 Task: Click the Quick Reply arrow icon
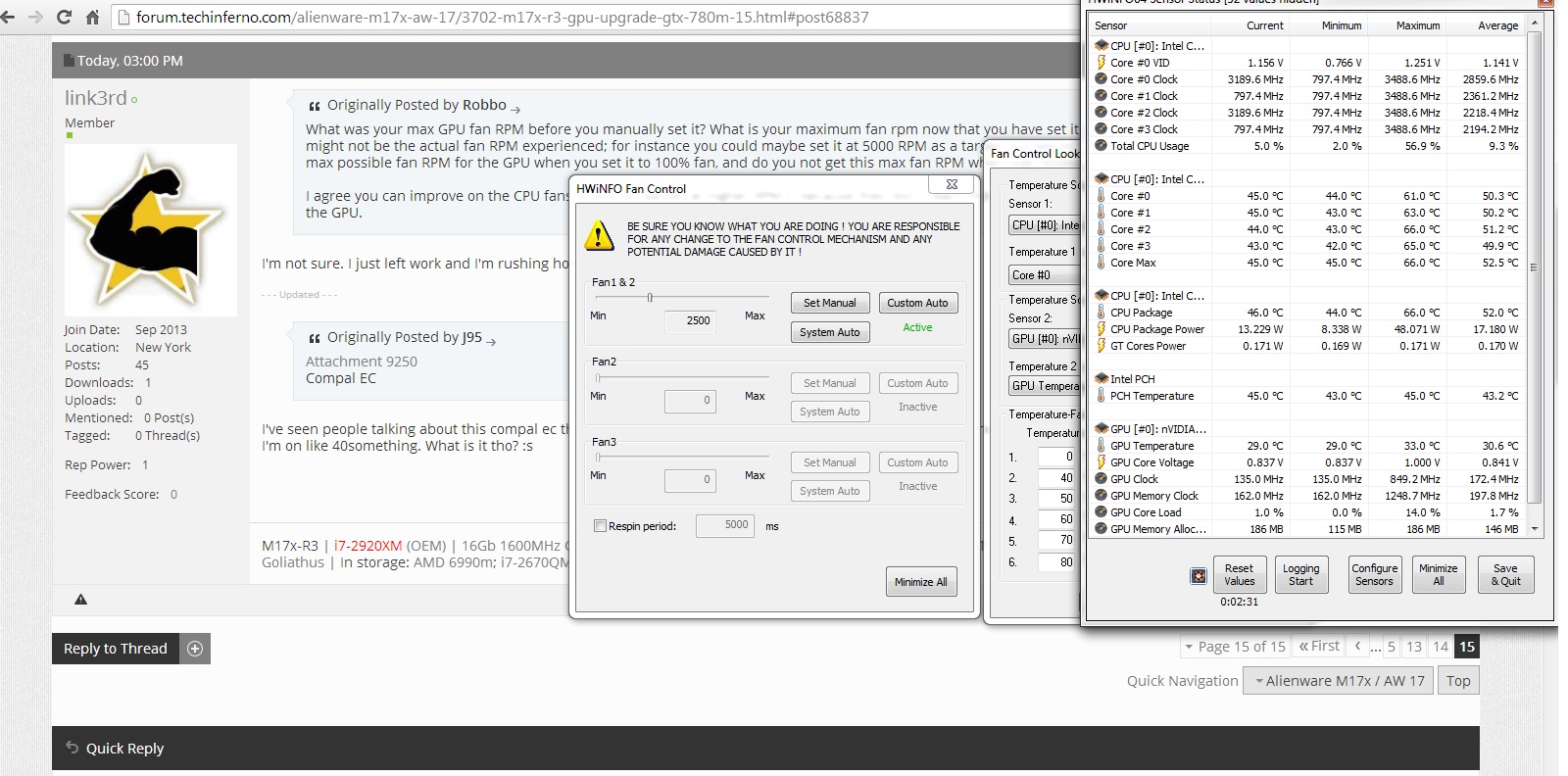pyautogui.click(x=72, y=748)
